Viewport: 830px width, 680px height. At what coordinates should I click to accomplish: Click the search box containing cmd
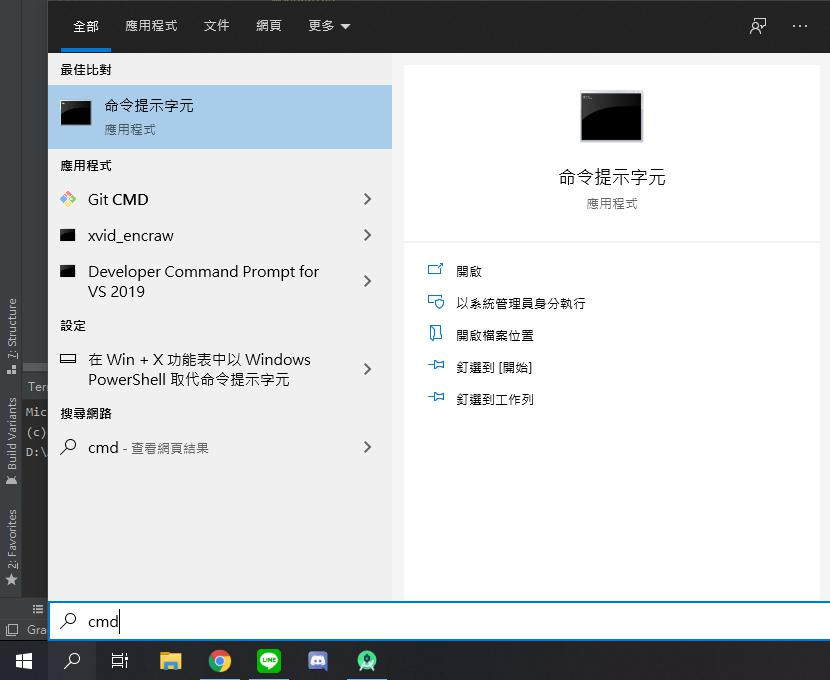coord(439,621)
